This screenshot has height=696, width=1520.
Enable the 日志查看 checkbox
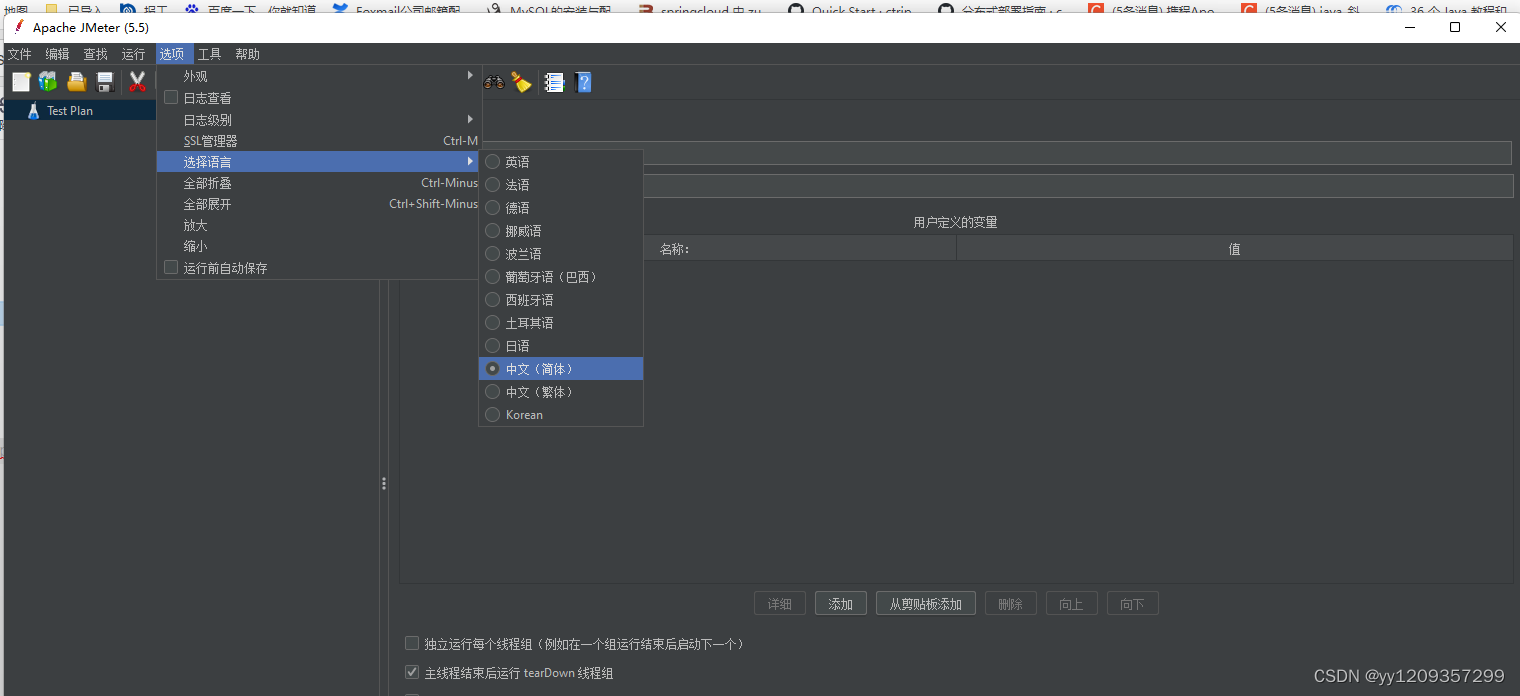point(171,97)
